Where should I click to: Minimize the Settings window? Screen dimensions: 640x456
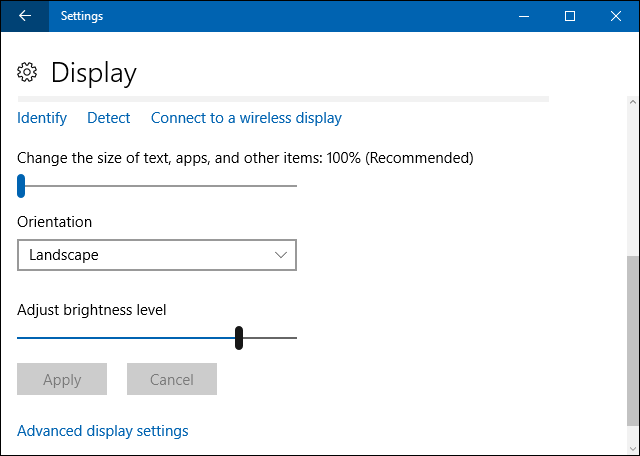coord(524,16)
